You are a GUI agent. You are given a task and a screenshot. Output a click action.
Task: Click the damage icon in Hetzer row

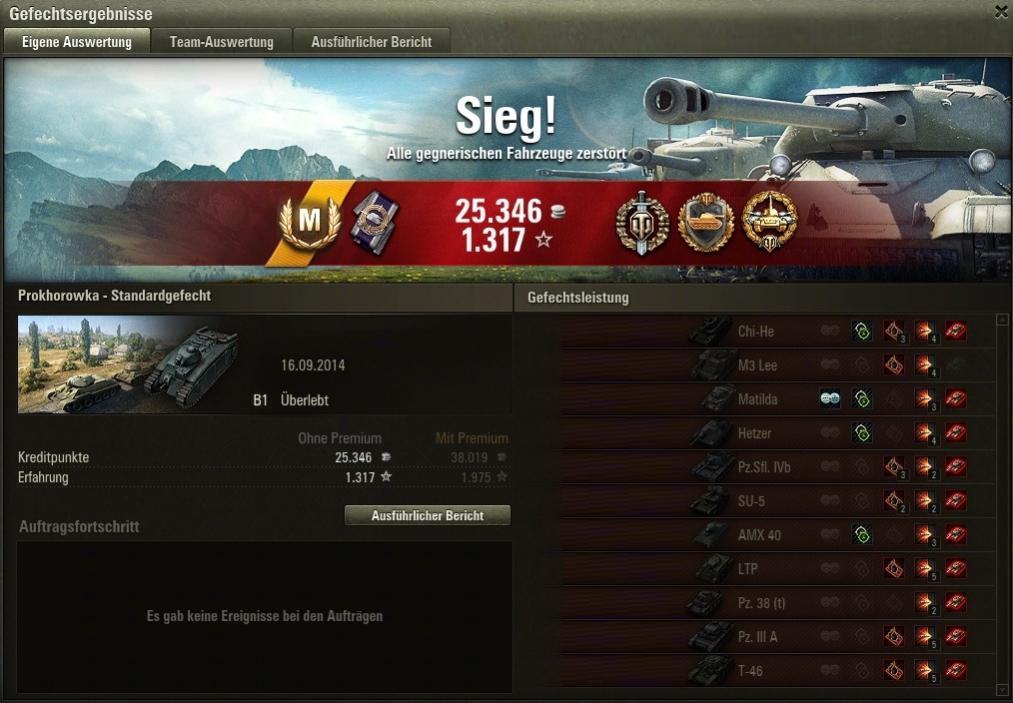point(924,433)
